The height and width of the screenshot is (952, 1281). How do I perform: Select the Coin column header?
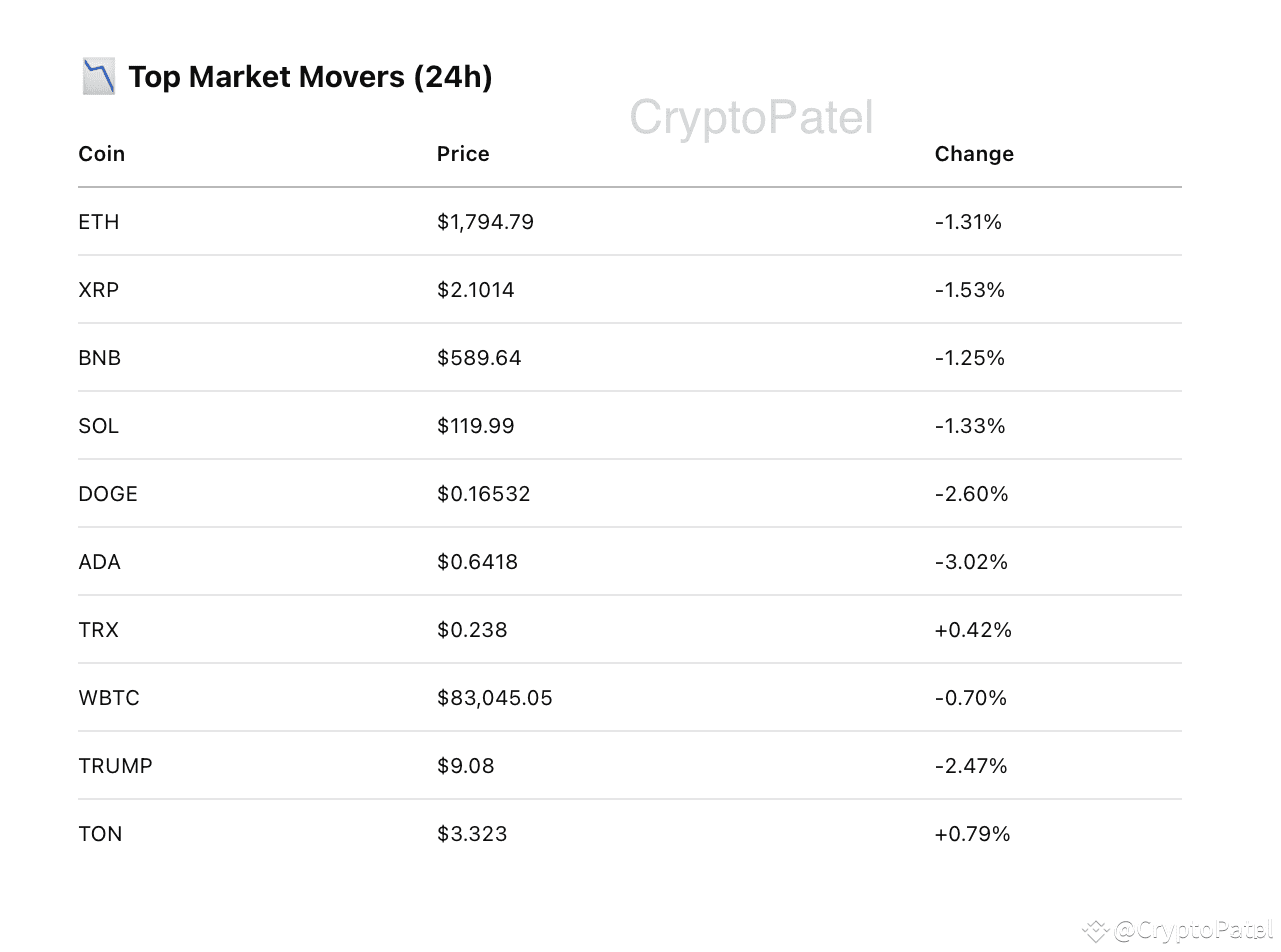click(102, 154)
